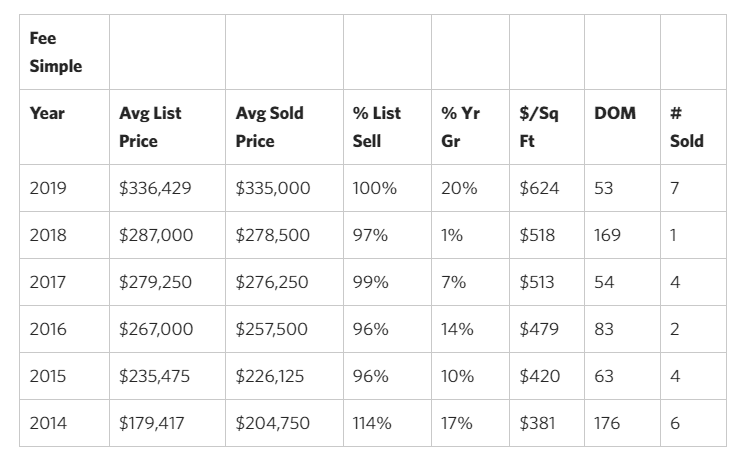Image resolution: width=743 pixels, height=466 pixels.
Task: Select the 114% list sell cell
Action: tap(371, 423)
